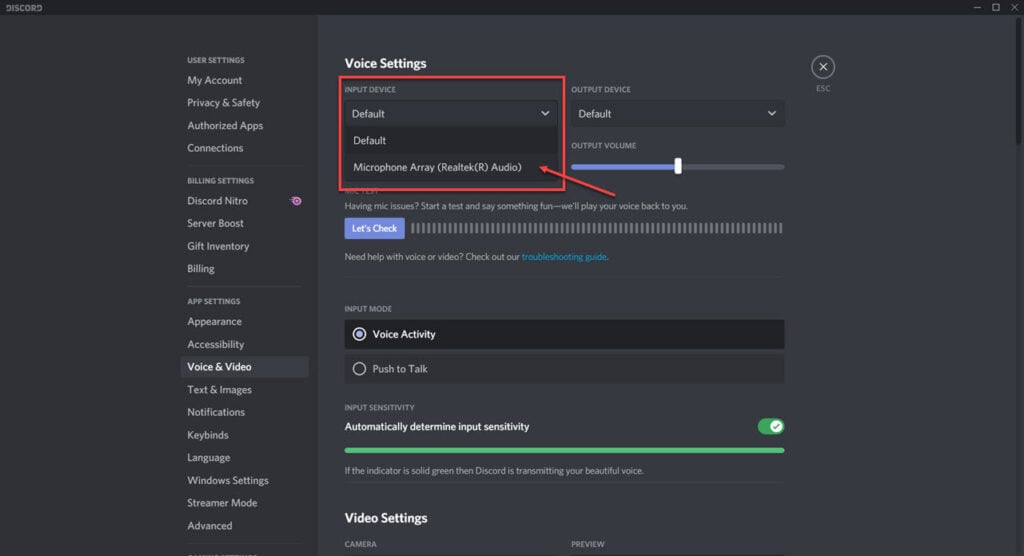Click the Video Settings heading
Image resolution: width=1024 pixels, height=556 pixels.
386,518
